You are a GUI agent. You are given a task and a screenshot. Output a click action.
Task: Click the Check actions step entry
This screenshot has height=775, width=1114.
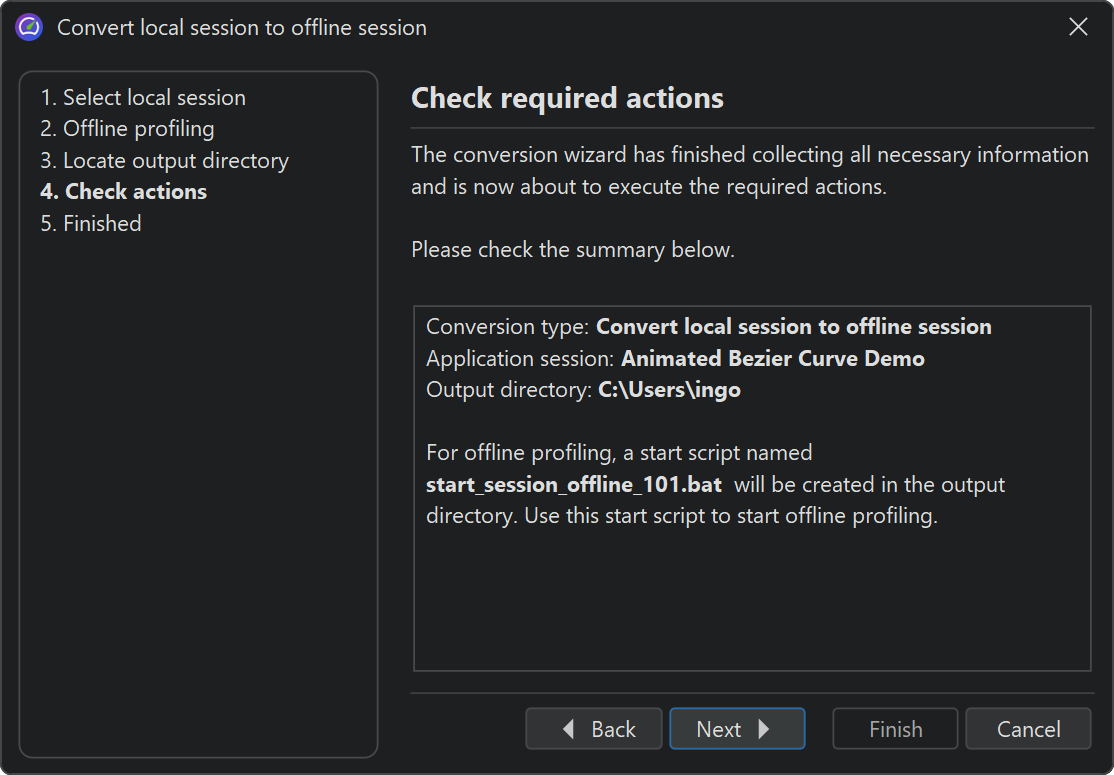coord(123,192)
